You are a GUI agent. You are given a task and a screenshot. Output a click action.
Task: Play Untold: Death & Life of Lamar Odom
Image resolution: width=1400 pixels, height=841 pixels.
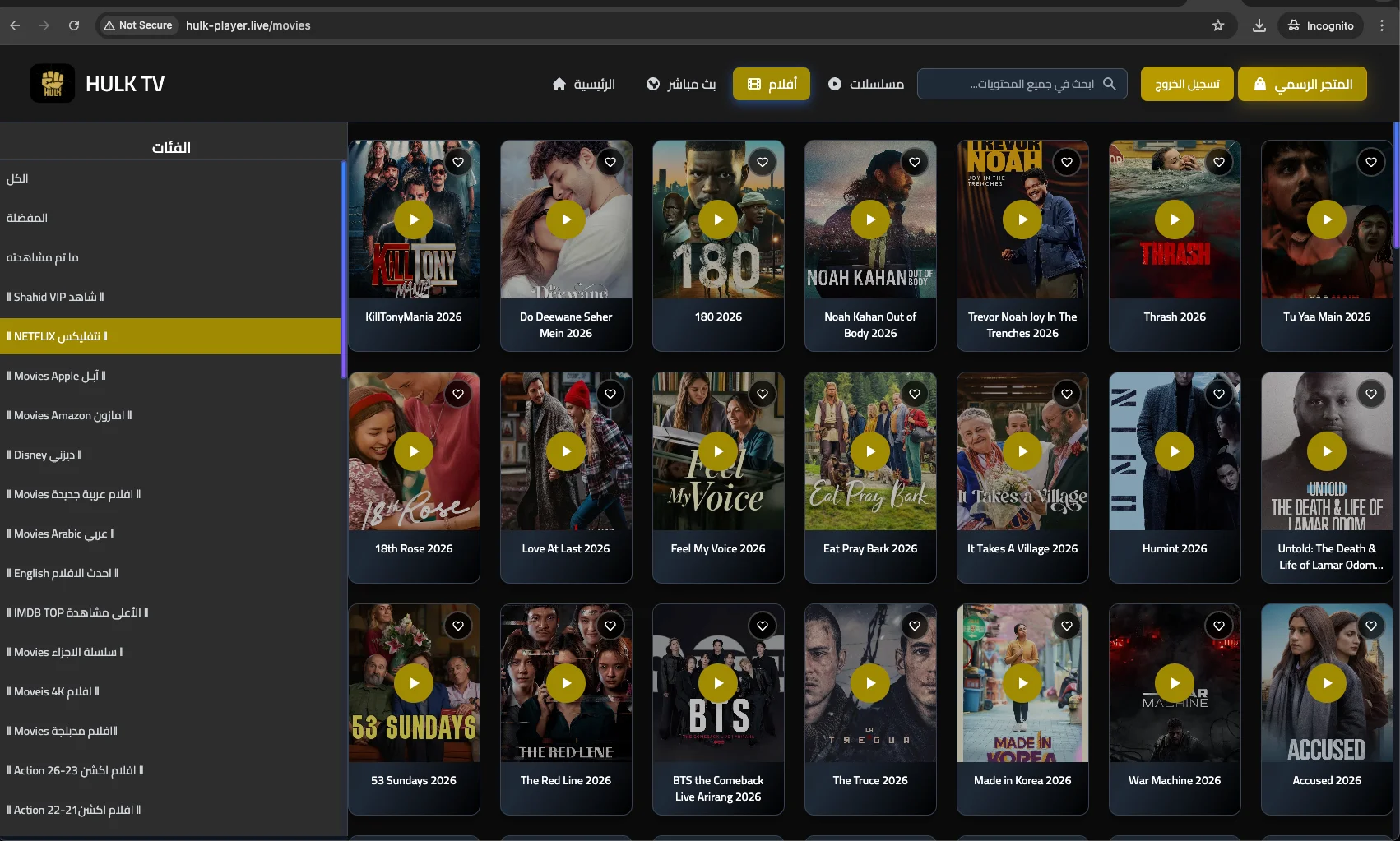1327,451
